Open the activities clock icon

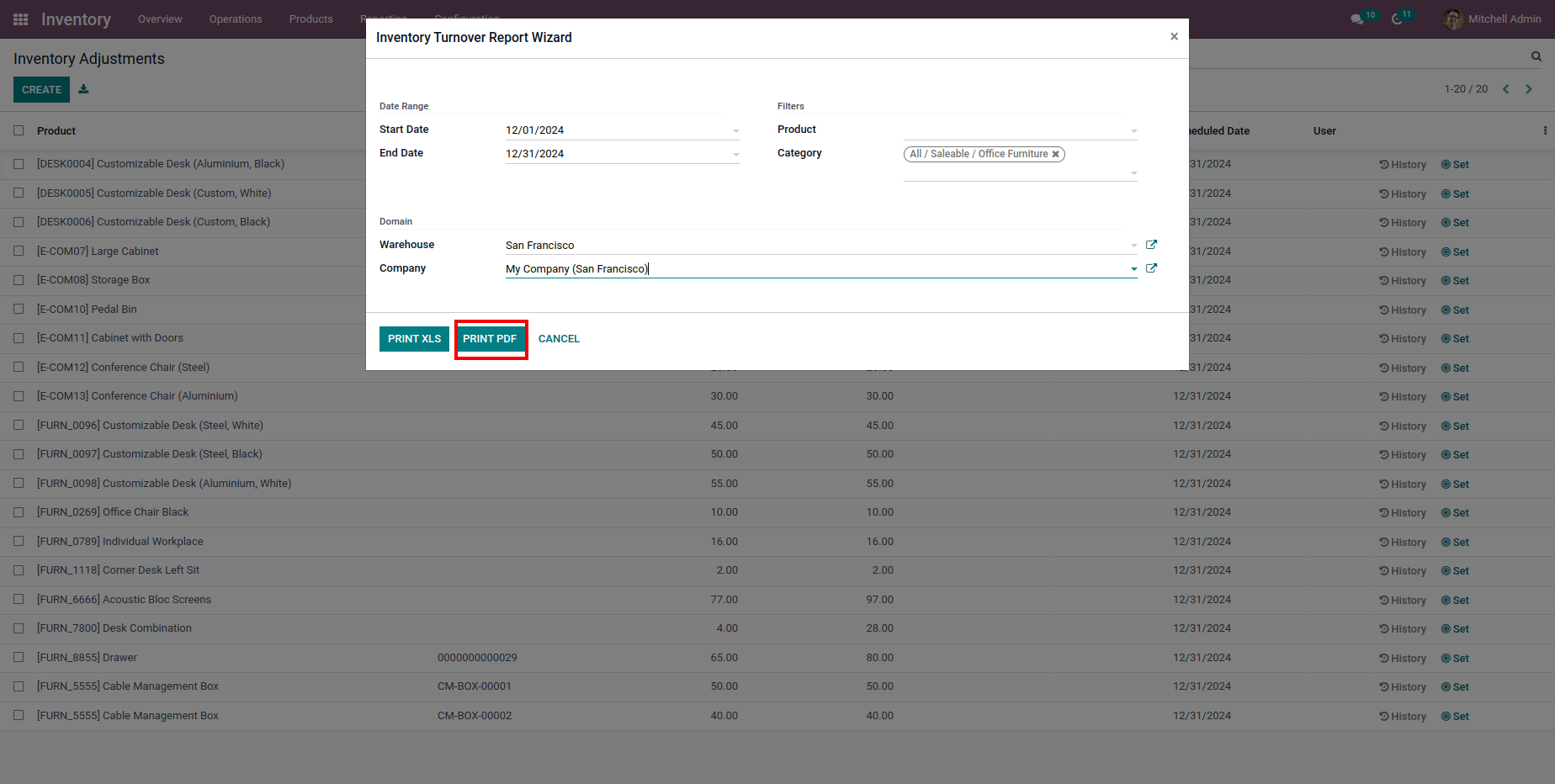(x=1397, y=19)
